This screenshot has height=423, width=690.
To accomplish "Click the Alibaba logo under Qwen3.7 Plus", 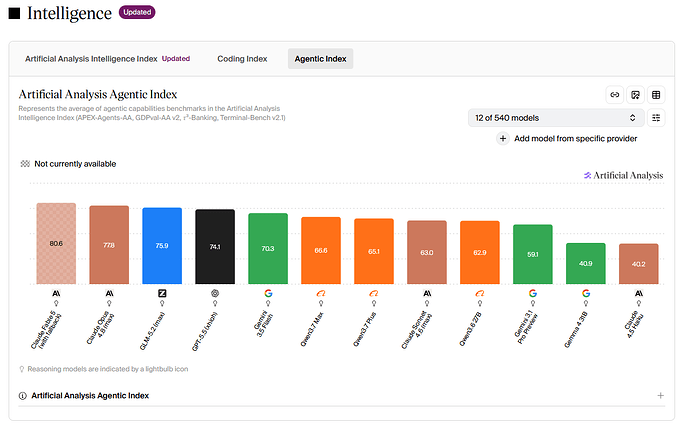I will (x=374, y=293).
